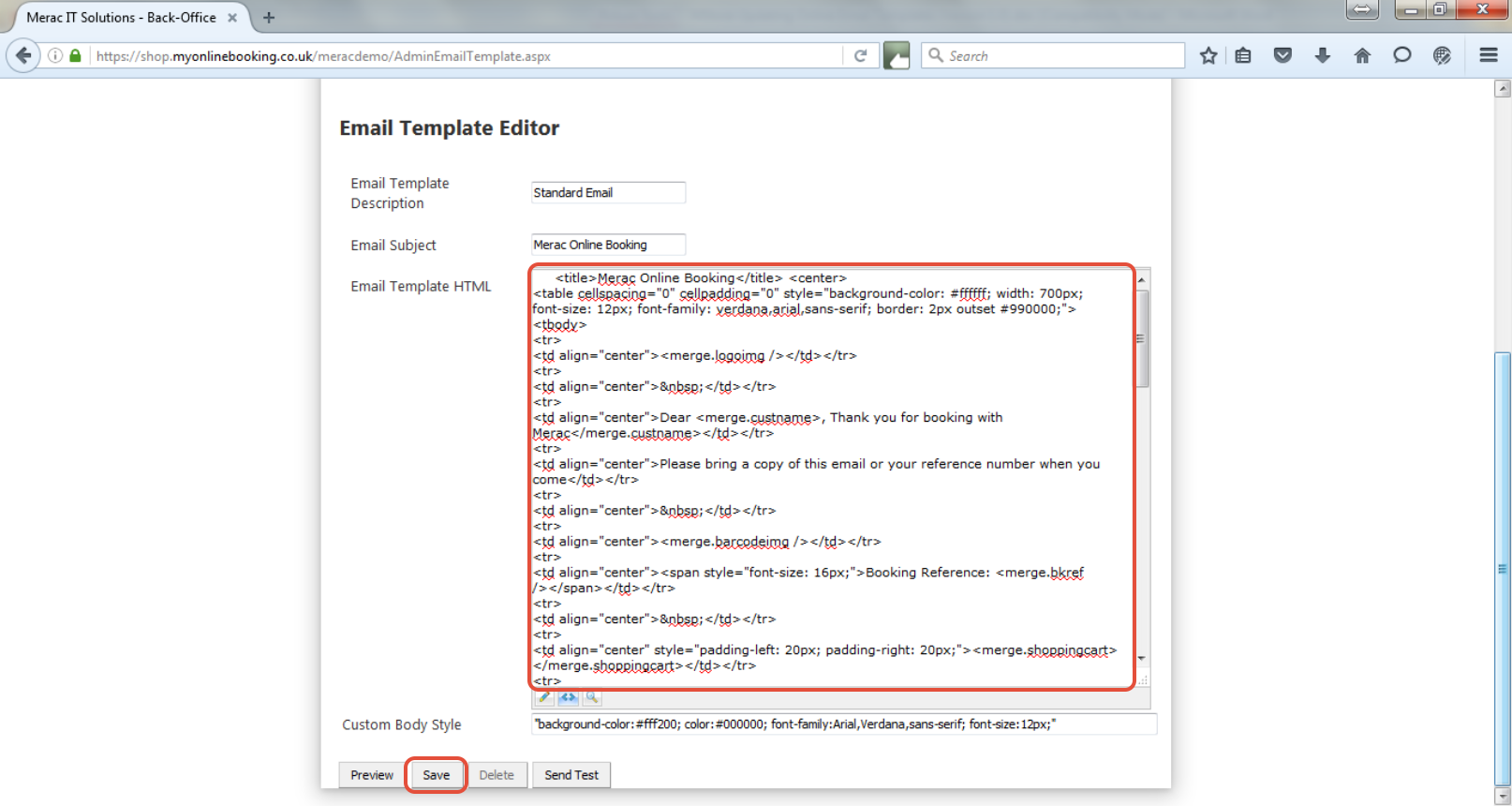
Task: Click the page scrollbar up arrow
Action: pos(1503,89)
